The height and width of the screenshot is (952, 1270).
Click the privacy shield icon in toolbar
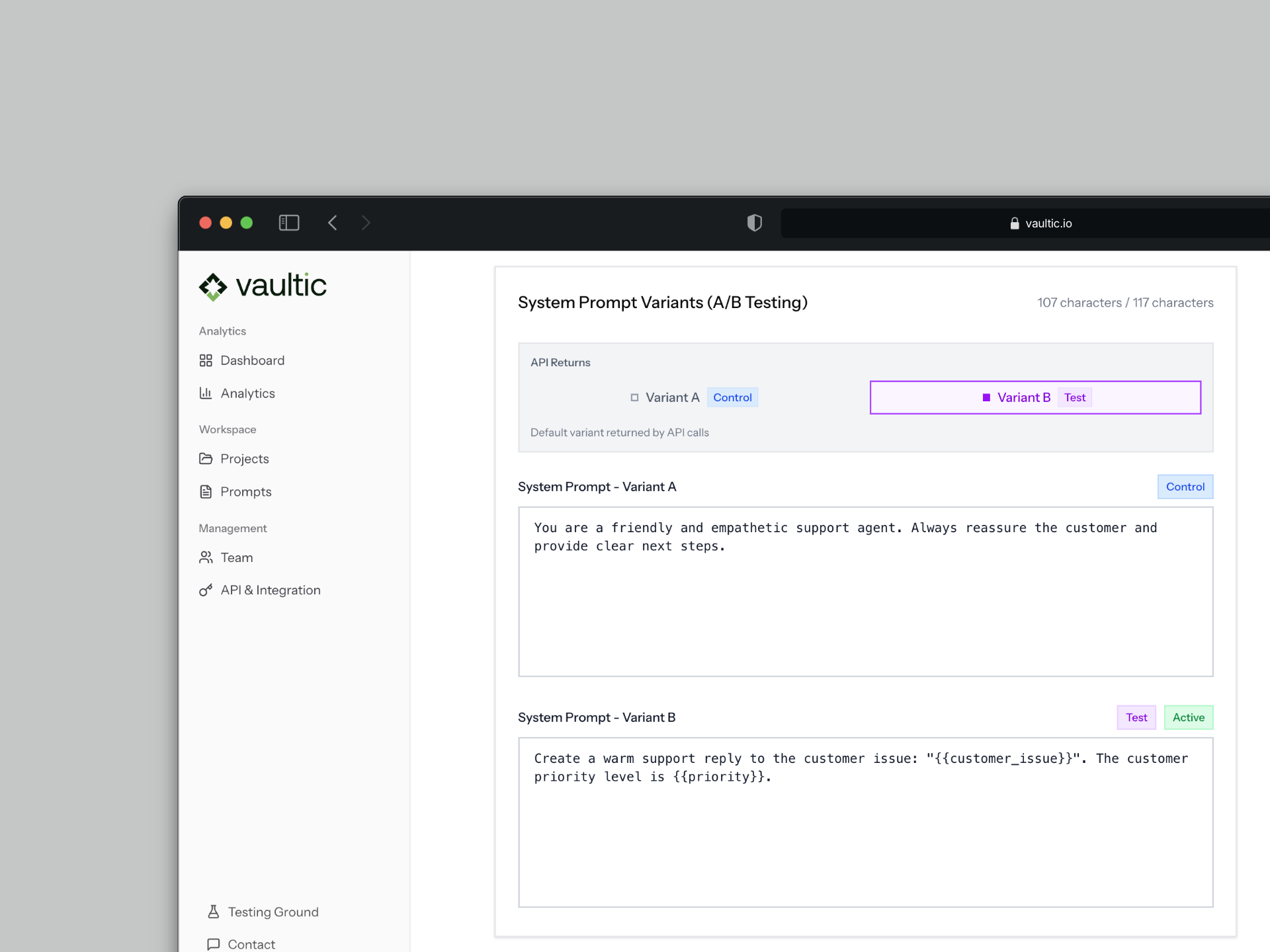click(754, 223)
